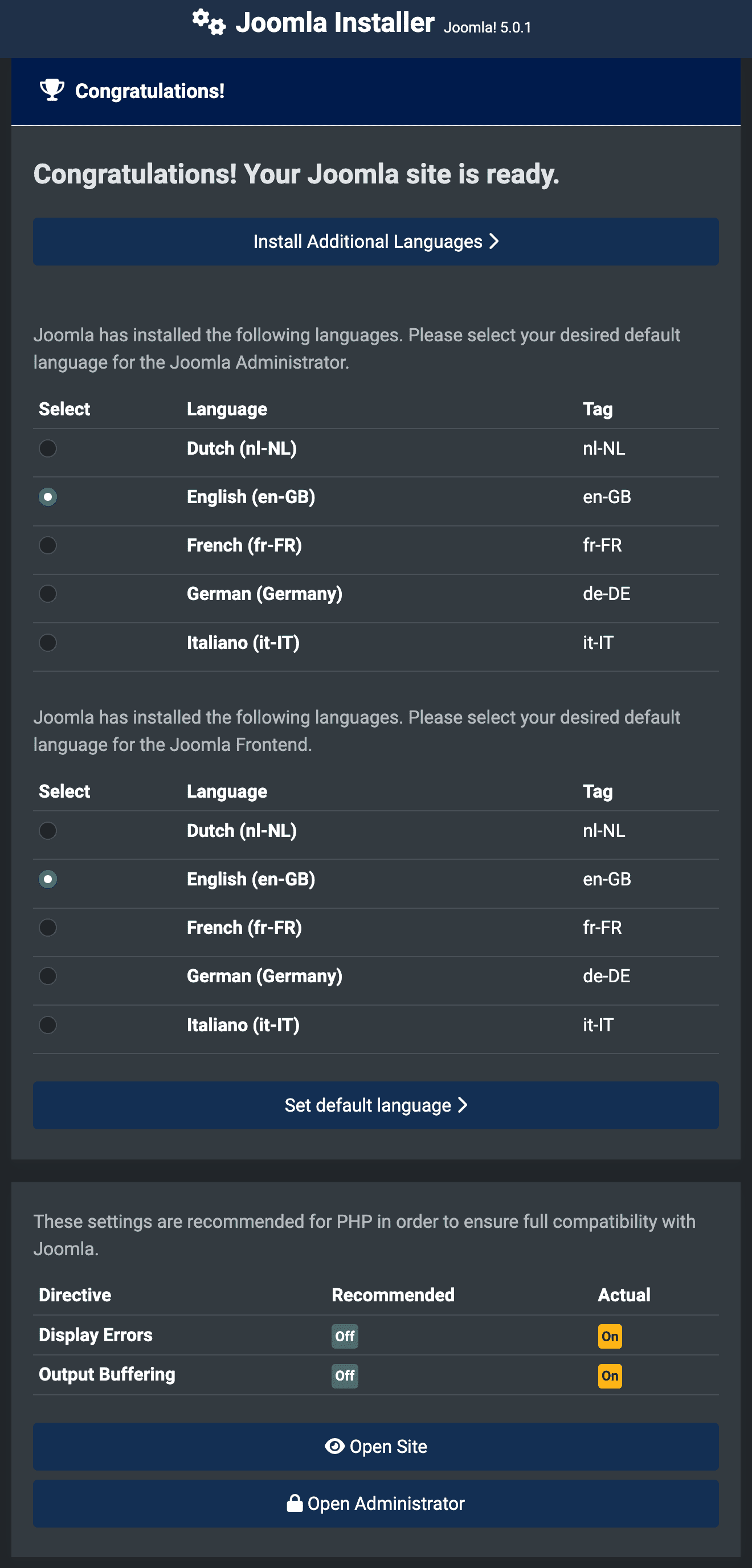Click chevron arrow on Set default language
Screen dimensions: 752x1568
463,1105
